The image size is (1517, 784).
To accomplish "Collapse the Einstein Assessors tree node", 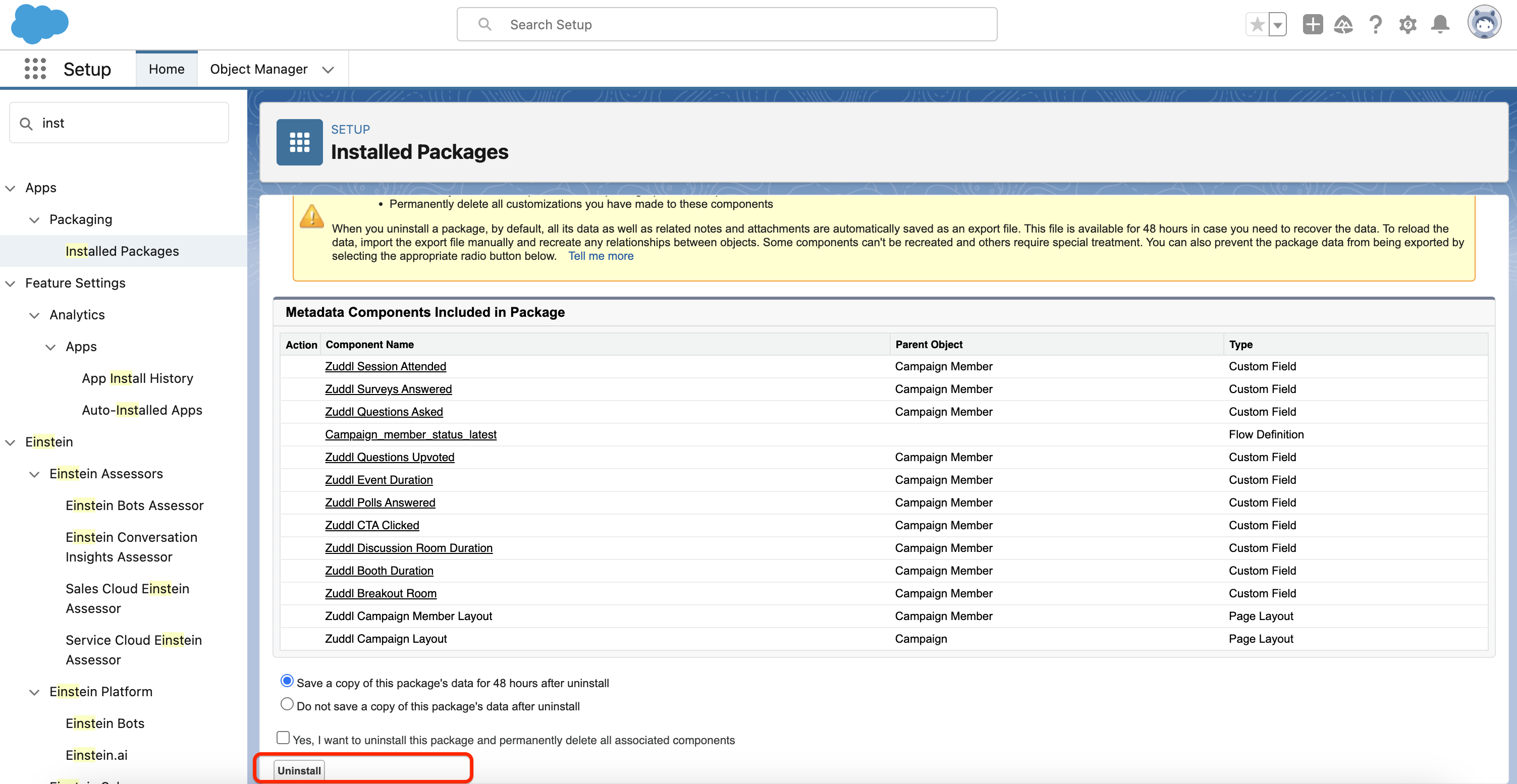I will [x=35, y=474].
